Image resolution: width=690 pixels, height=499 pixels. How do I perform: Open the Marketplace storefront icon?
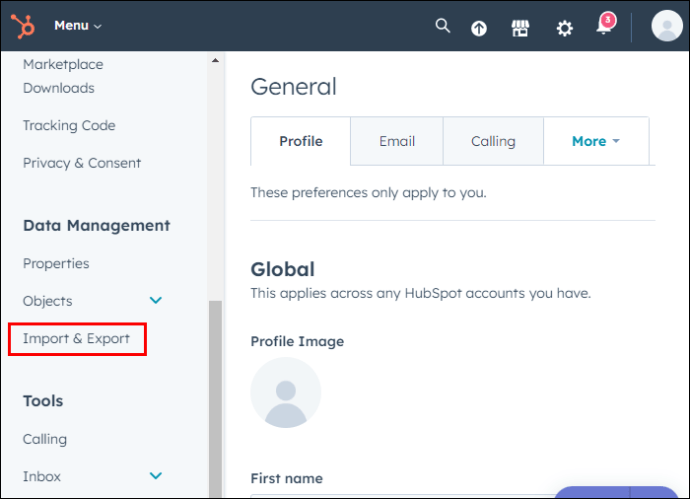pyautogui.click(x=520, y=29)
